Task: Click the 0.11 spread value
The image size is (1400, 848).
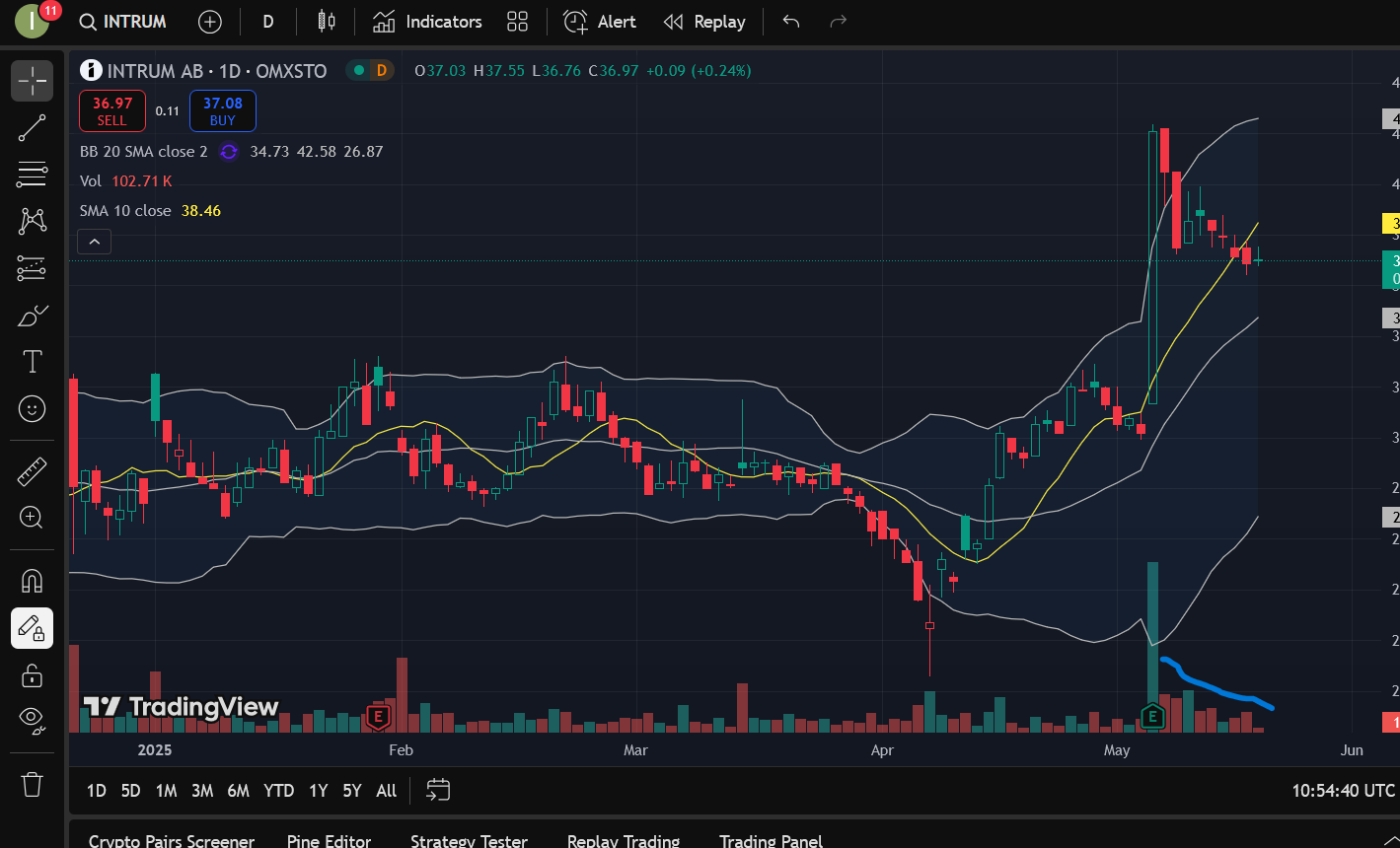Action: pyautogui.click(x=168, y=111)
